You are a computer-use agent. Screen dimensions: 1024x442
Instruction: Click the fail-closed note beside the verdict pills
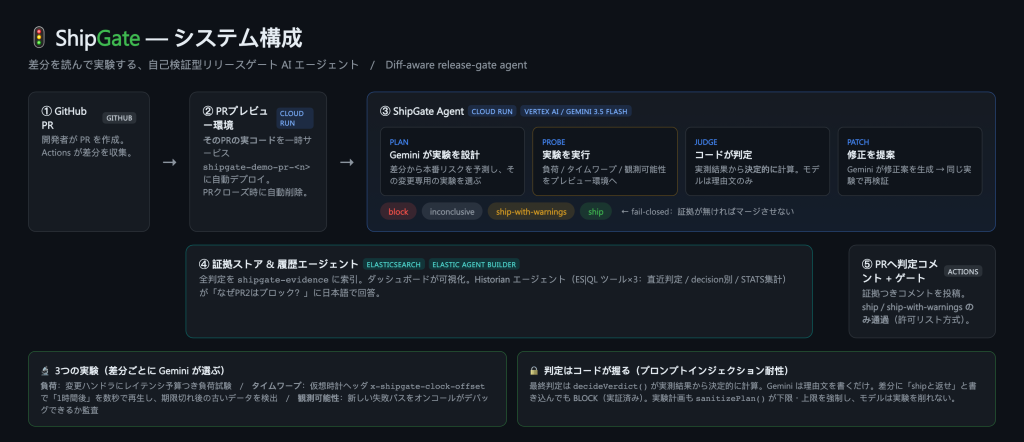tap(708, 212)
